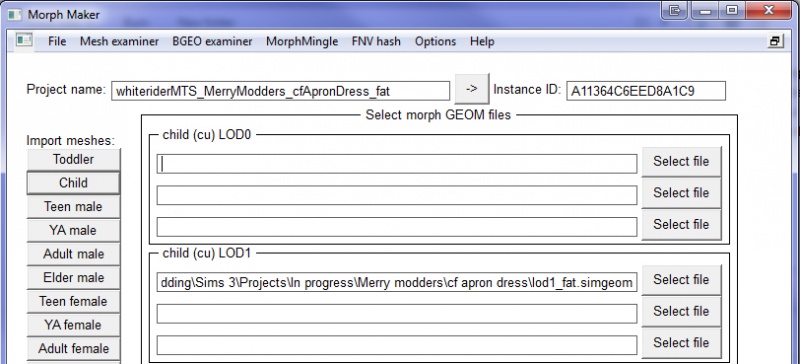Open the Help menu
800x364 pixels.
click(482, 41)
